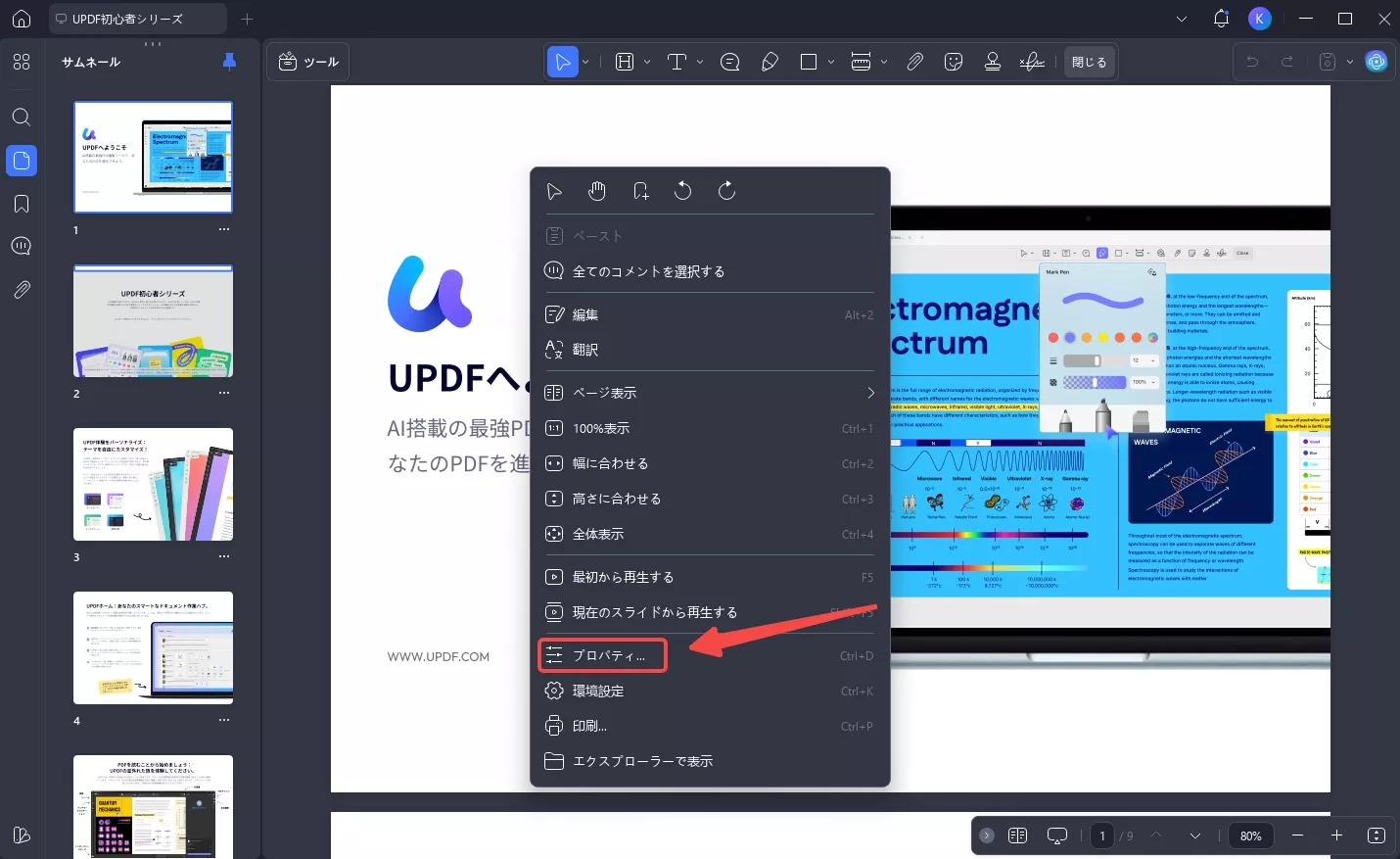The width and height of the screenshot is (1400, 859).
Task: Click the grid apps icon in sidebar
Action: pyautogui.click(x=22, y=62)
